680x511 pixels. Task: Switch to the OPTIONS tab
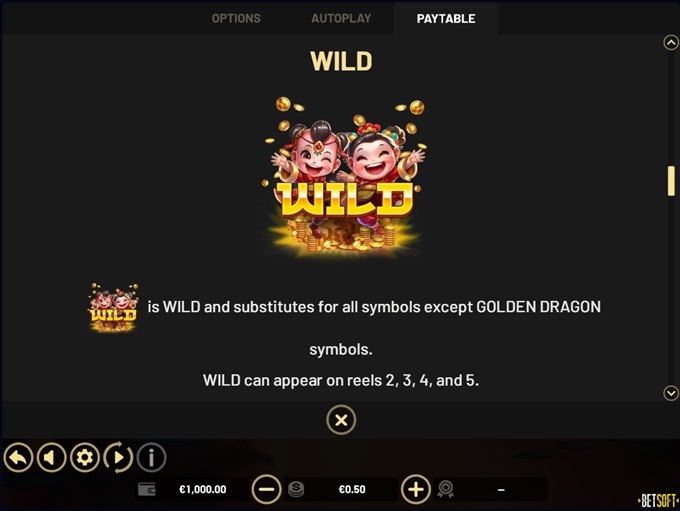point(236,18)
